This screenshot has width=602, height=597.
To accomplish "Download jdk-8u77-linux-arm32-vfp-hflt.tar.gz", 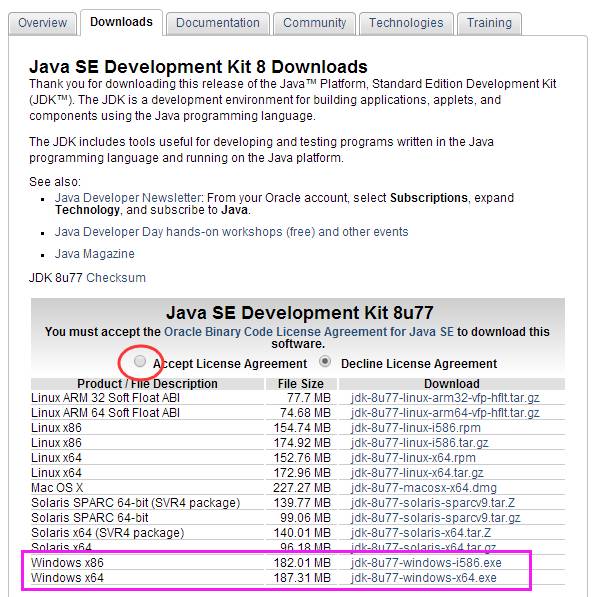I will (445, 398).
